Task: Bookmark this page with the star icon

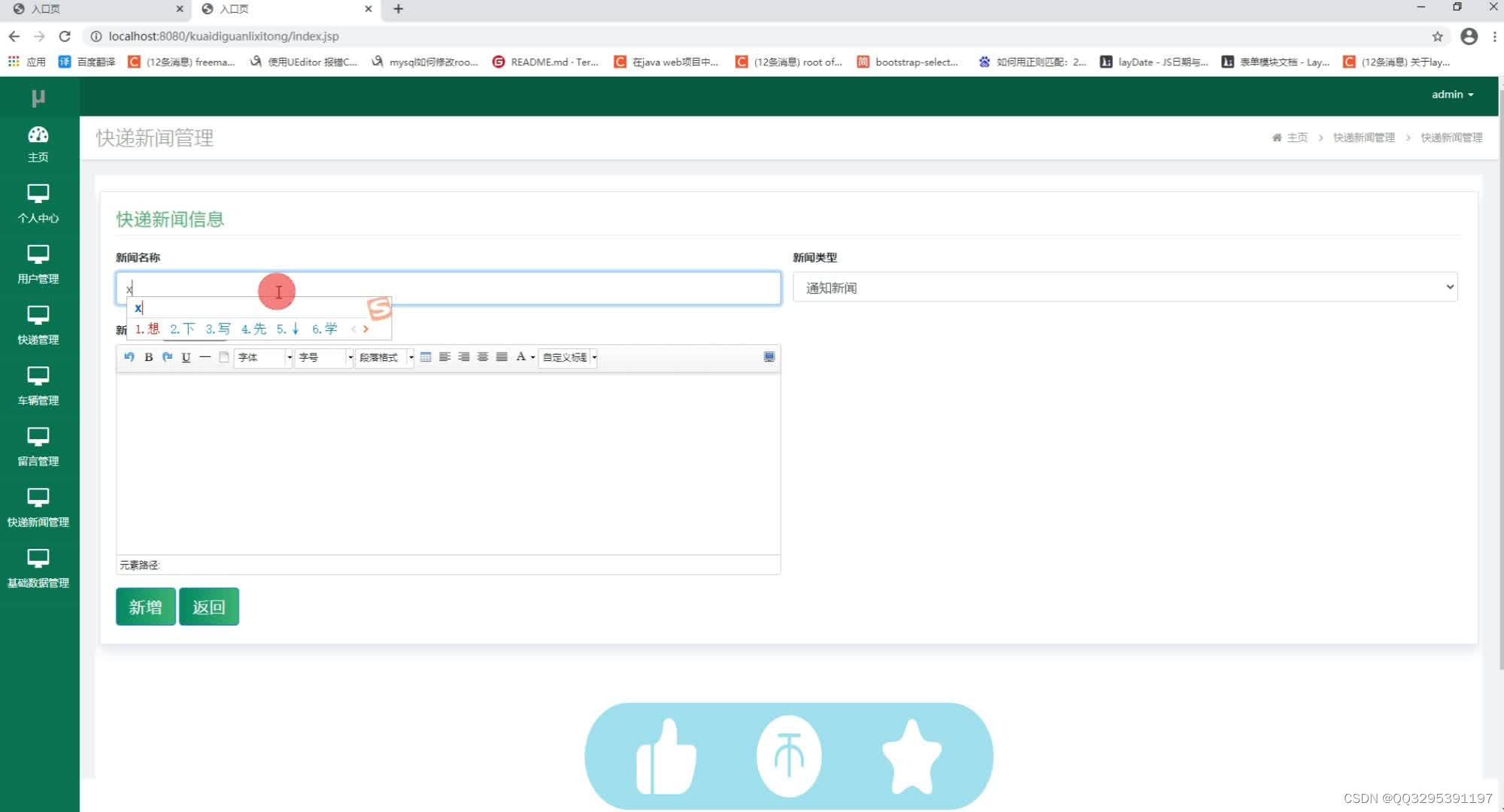Action: pos(1437,36)
